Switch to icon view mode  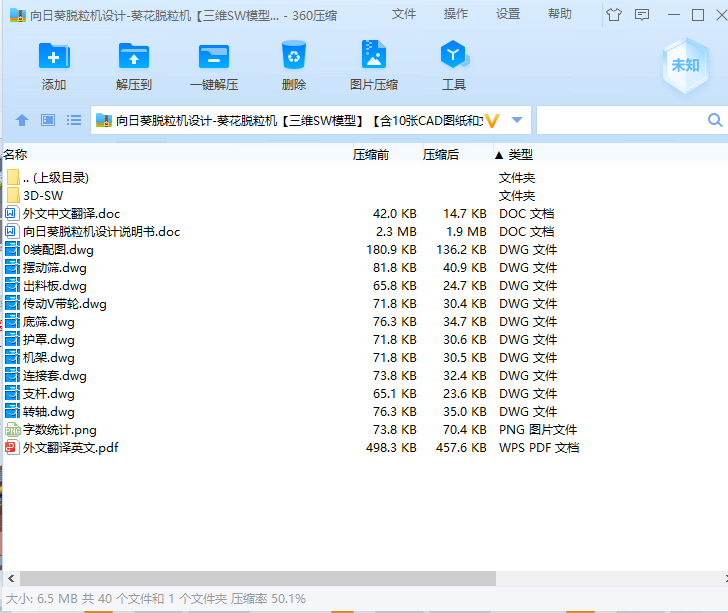48,120
